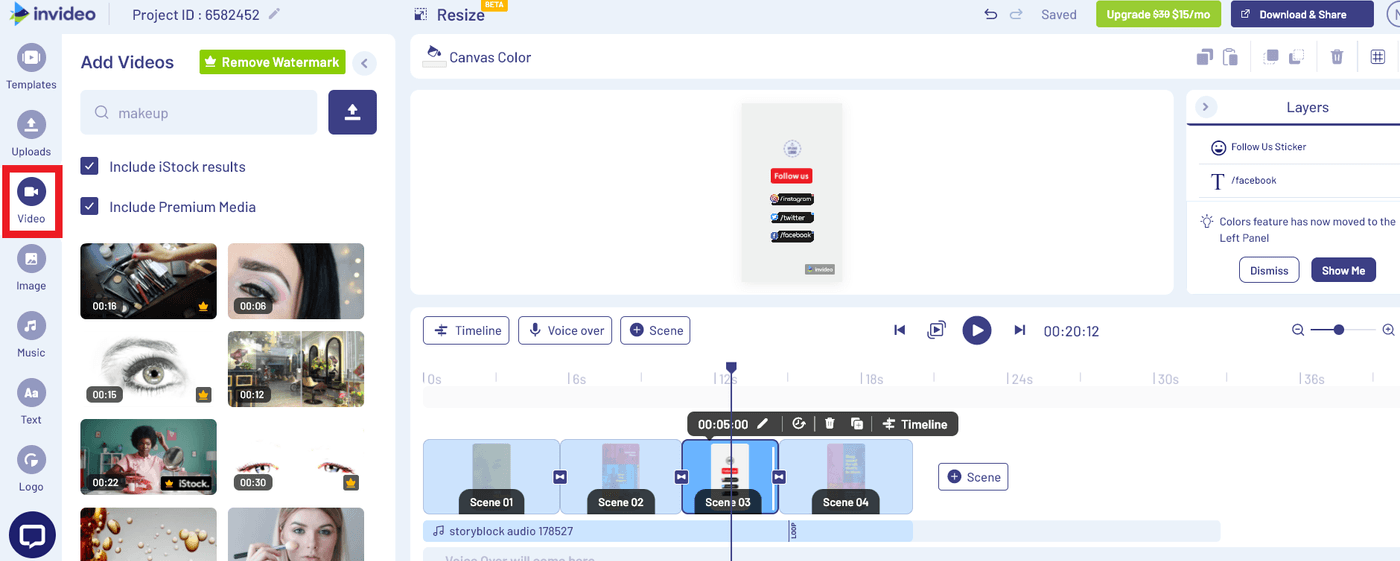Edit the project name with the pencil icon

[275, 14]
